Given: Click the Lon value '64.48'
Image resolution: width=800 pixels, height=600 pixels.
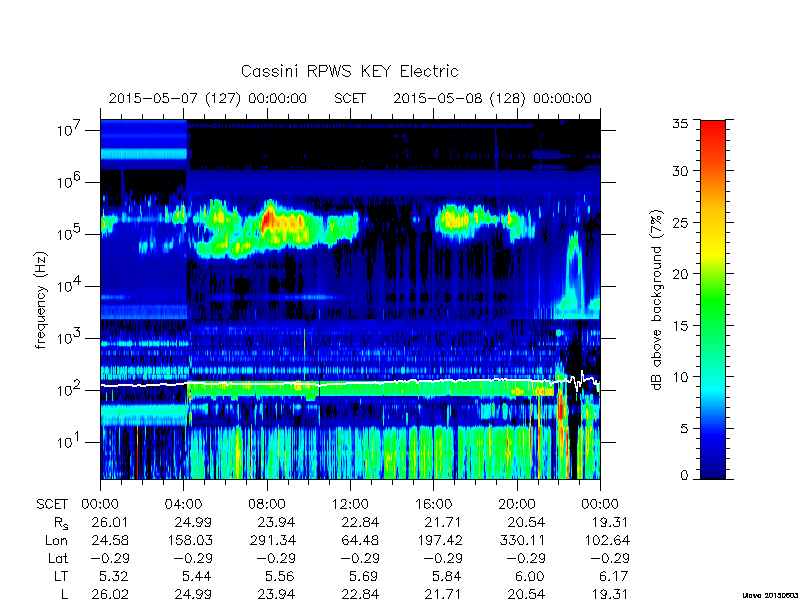Looking at the screenshot, I should pos(360,540).
